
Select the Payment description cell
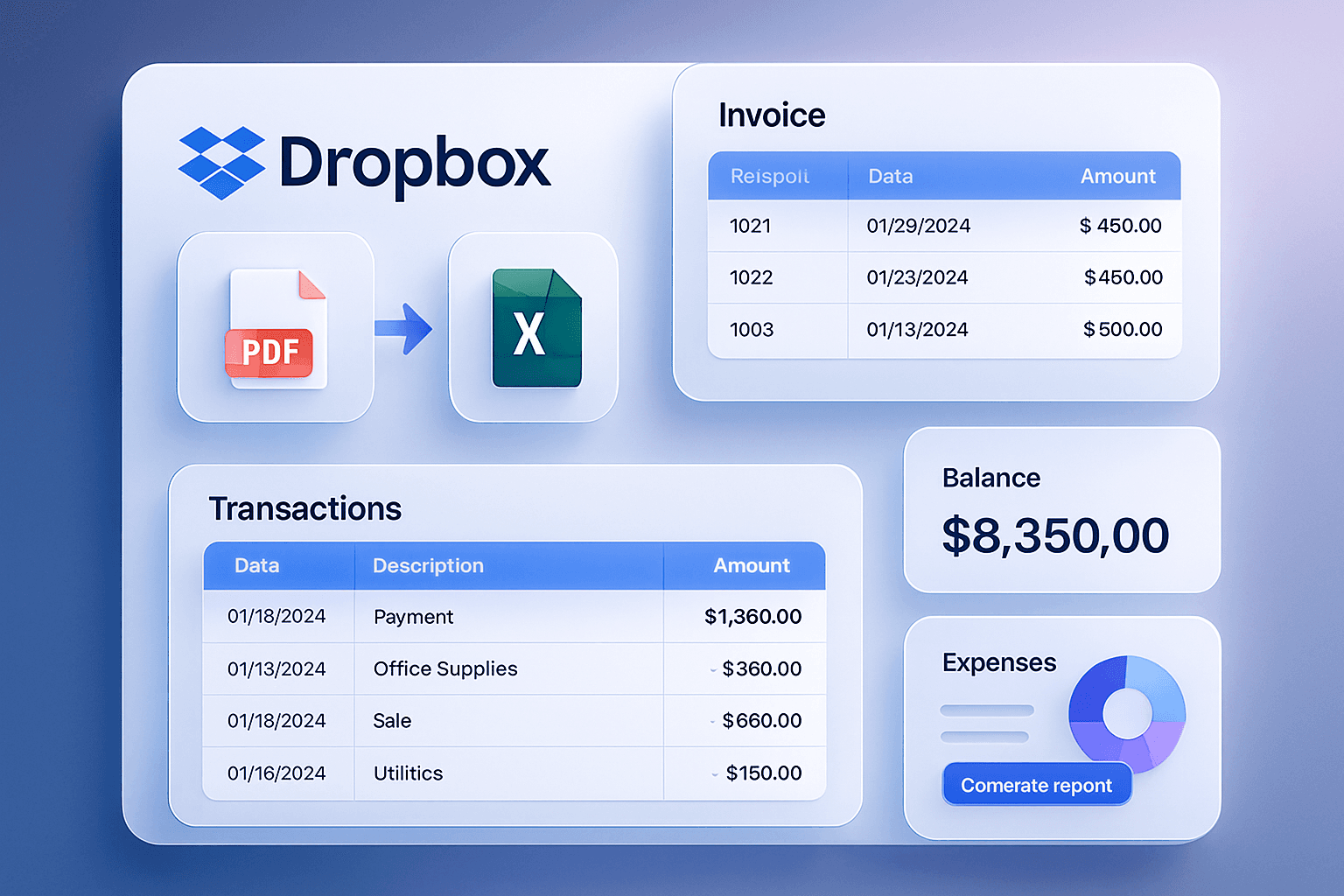(x=414, y=617)
